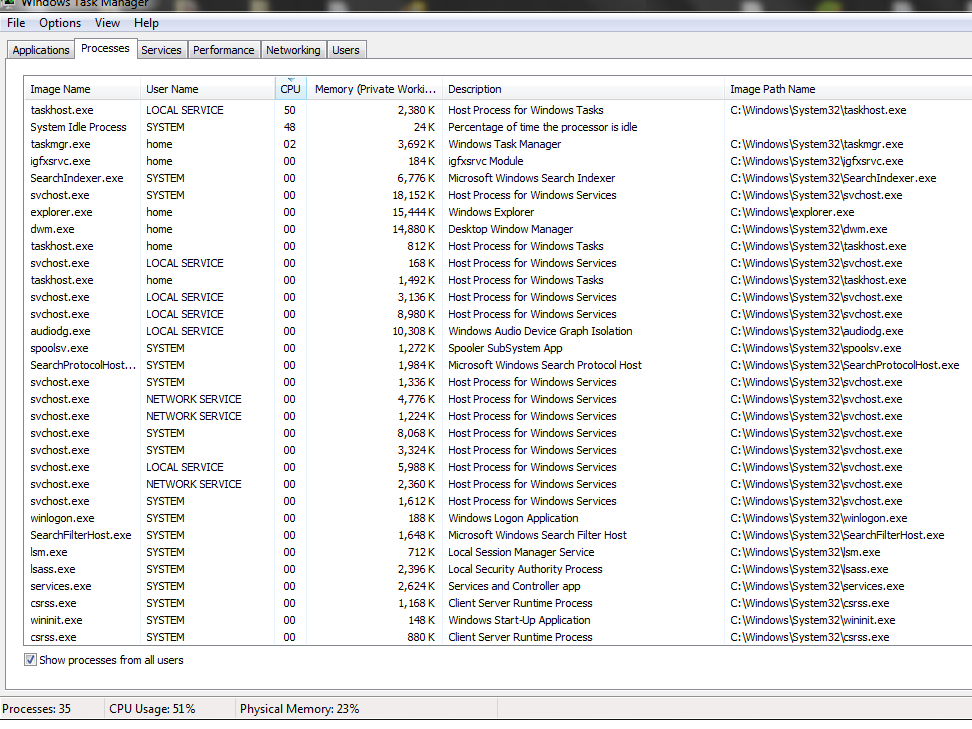This screenshot has height=729, width=972.
Task: Select svchost.exe with 168 K memory
Action: 498,263
